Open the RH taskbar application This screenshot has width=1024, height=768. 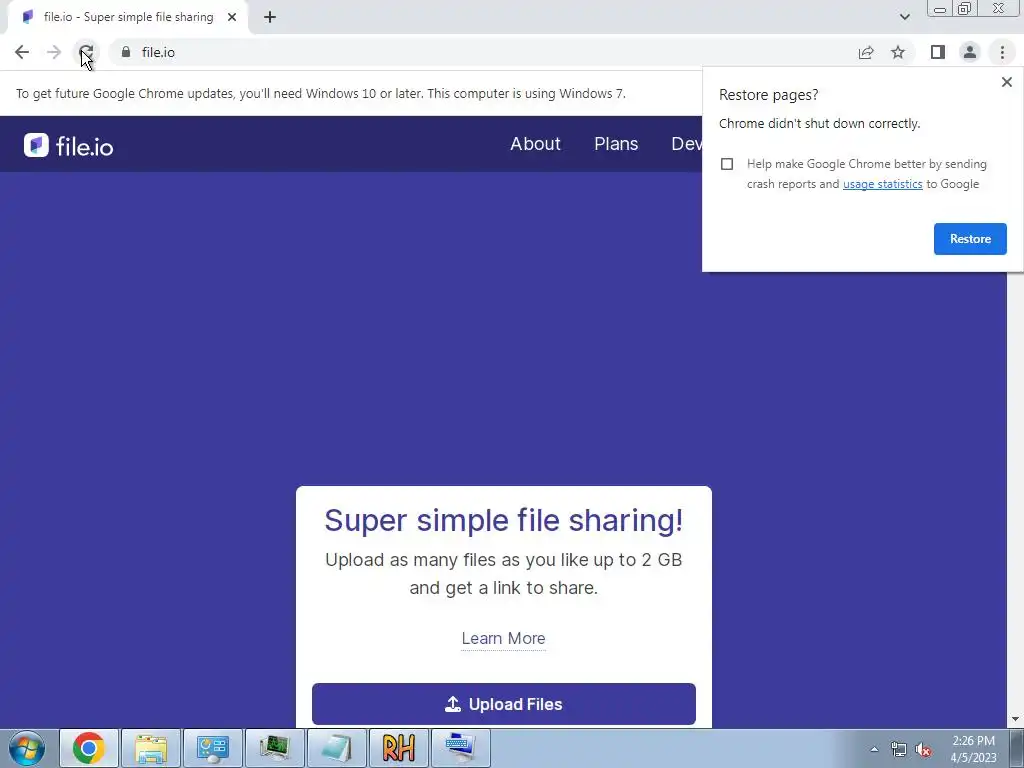click(399, 748)
